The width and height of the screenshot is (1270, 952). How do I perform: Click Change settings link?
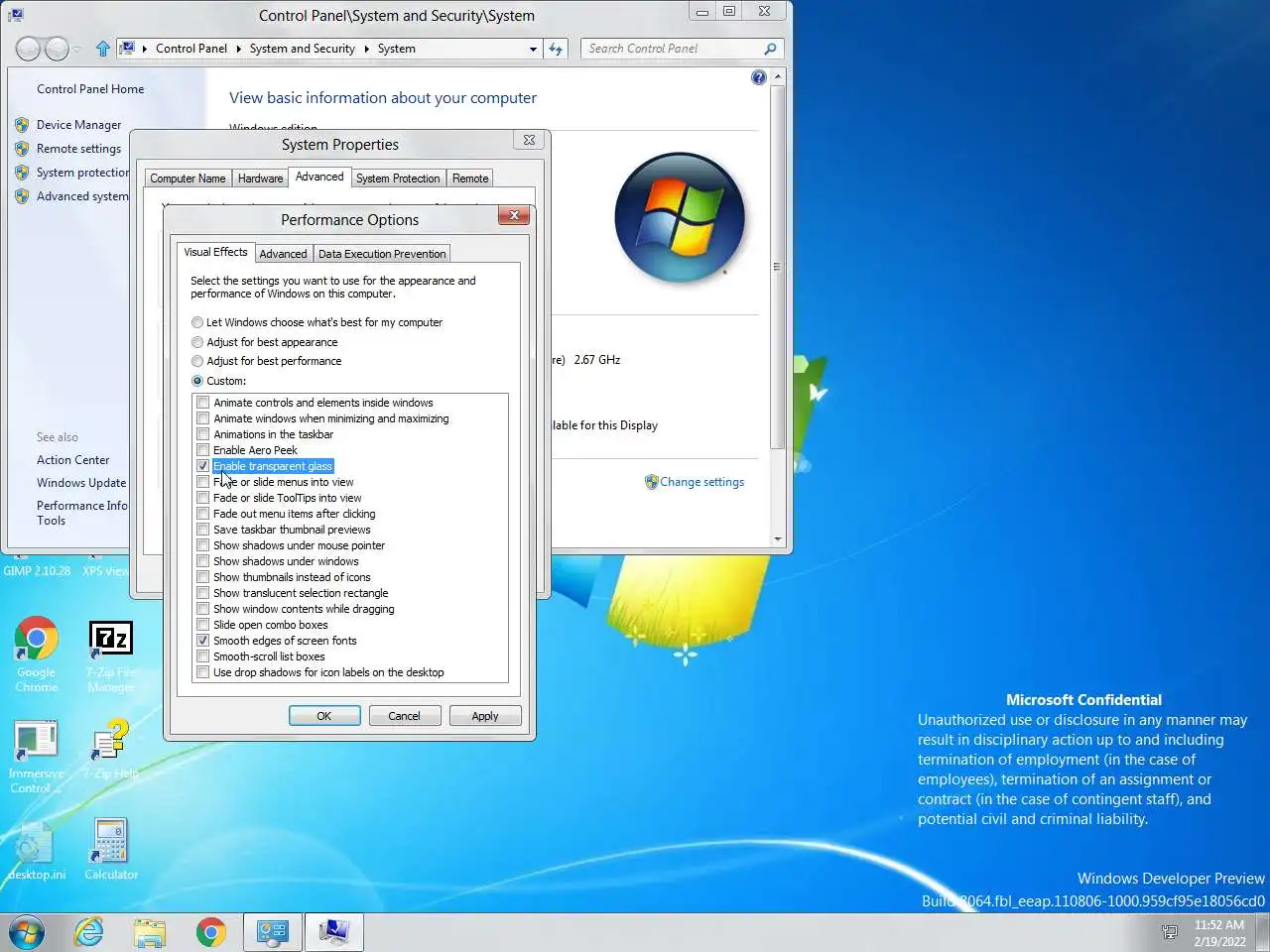click(702, 482)
